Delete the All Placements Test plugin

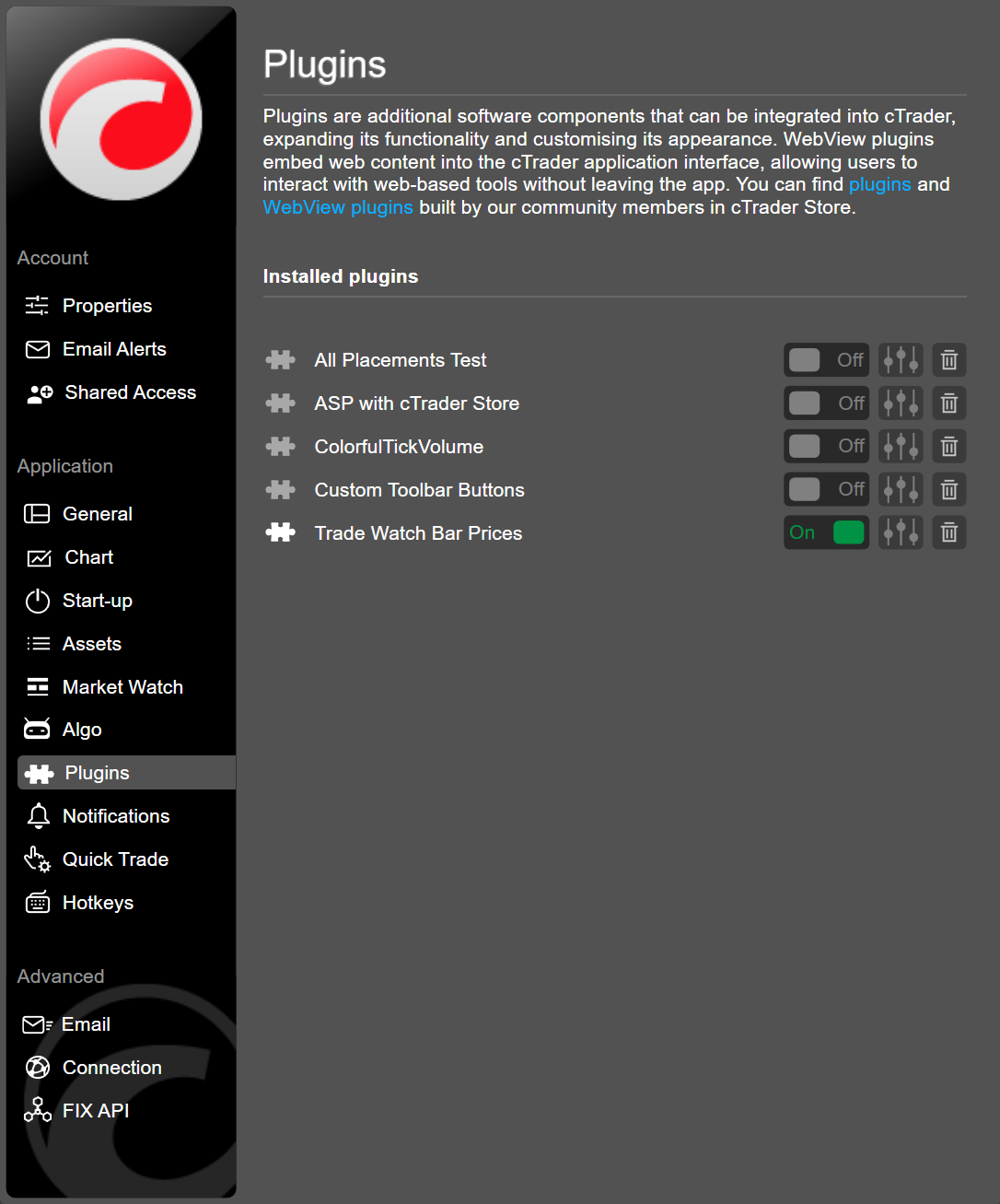click(948, 359)
